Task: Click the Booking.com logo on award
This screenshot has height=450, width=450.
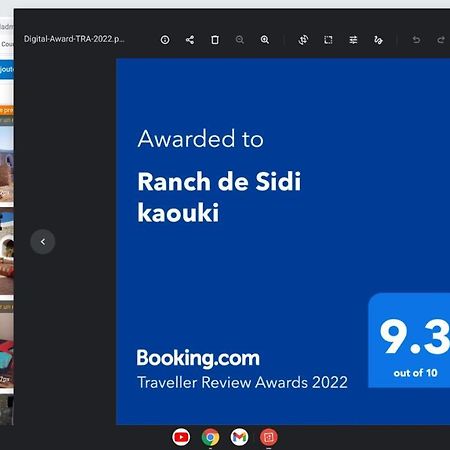Action: tap(198, 359)
